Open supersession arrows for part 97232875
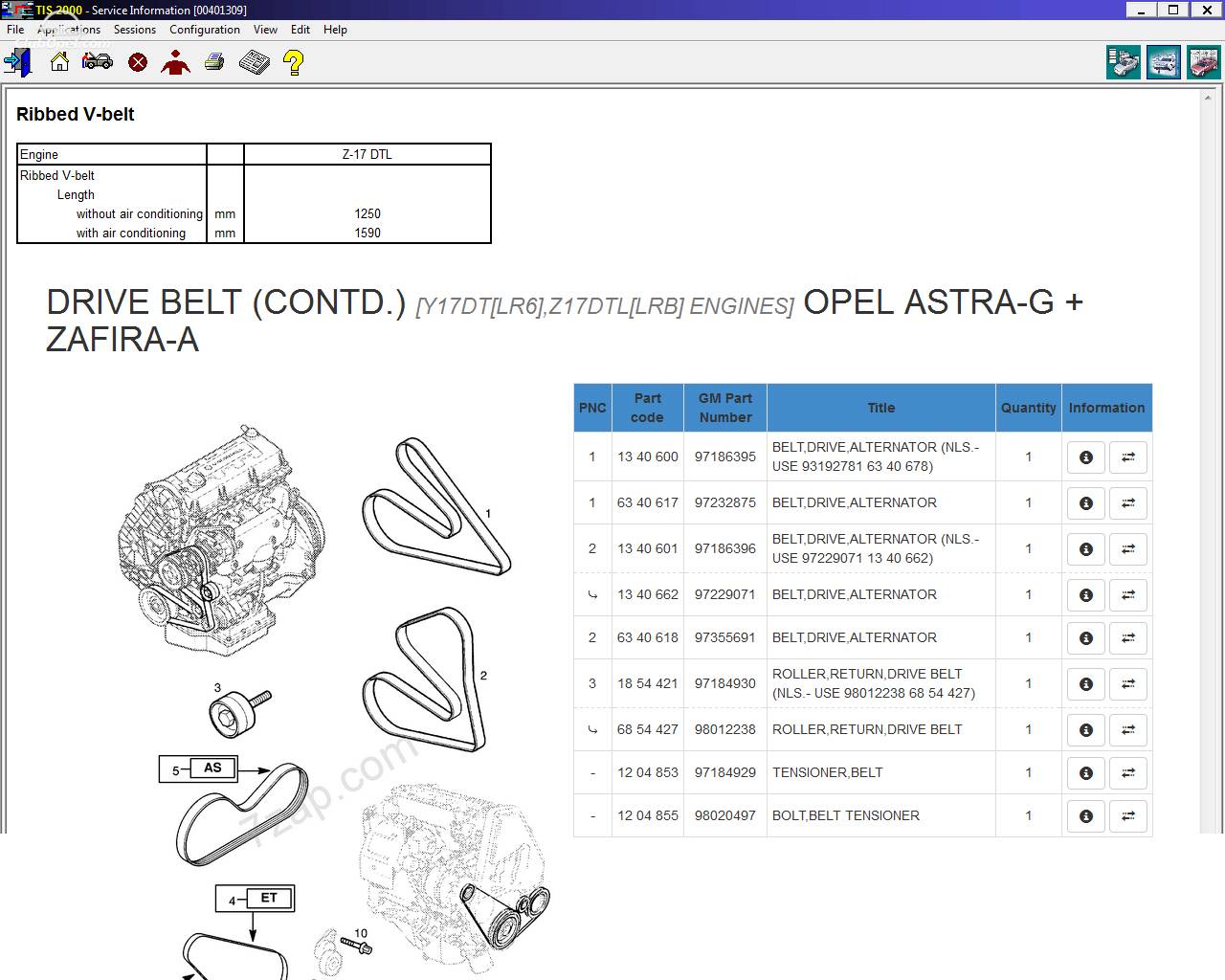The image size is (1225, 980). pos(1128,503)
